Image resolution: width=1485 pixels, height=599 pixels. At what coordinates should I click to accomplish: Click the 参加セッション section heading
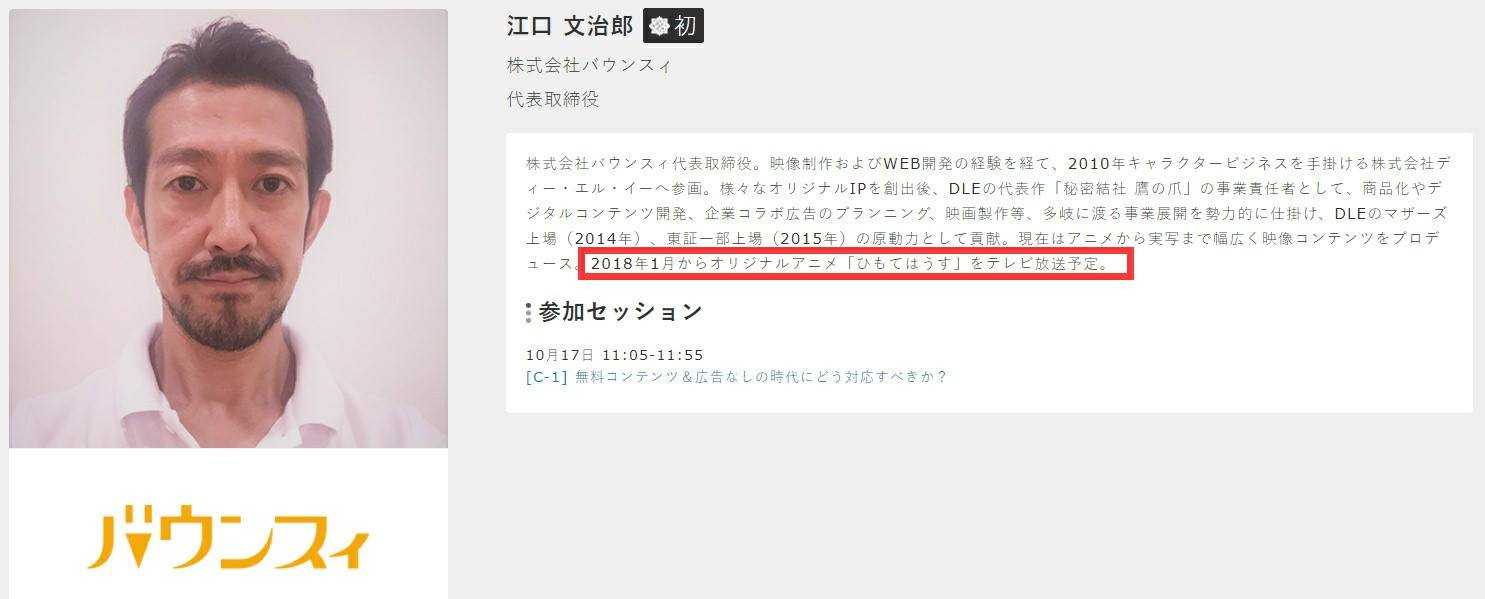tap(621, 312)
